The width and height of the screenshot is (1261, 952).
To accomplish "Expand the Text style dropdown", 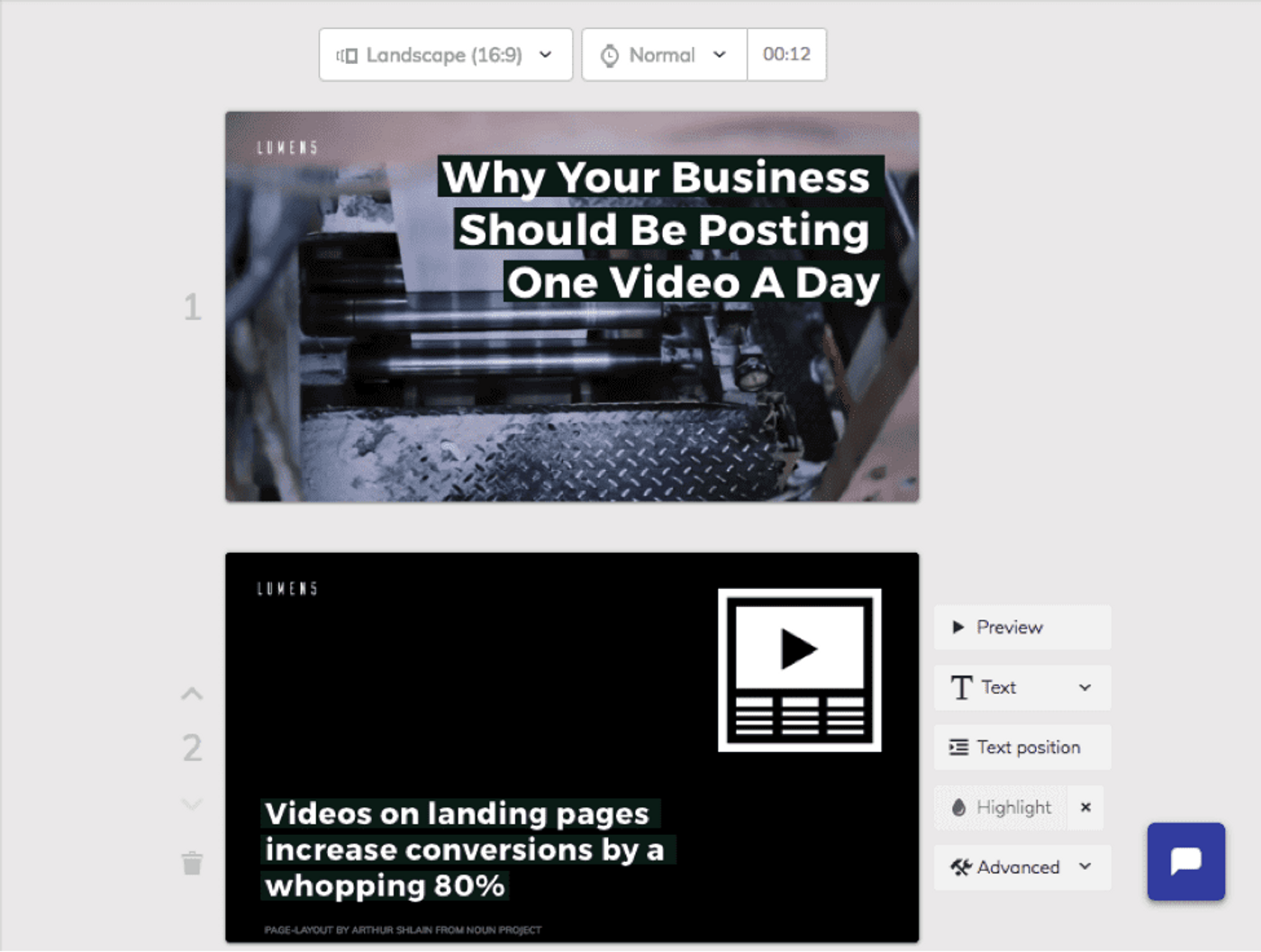I will [x=1021, y=687].
